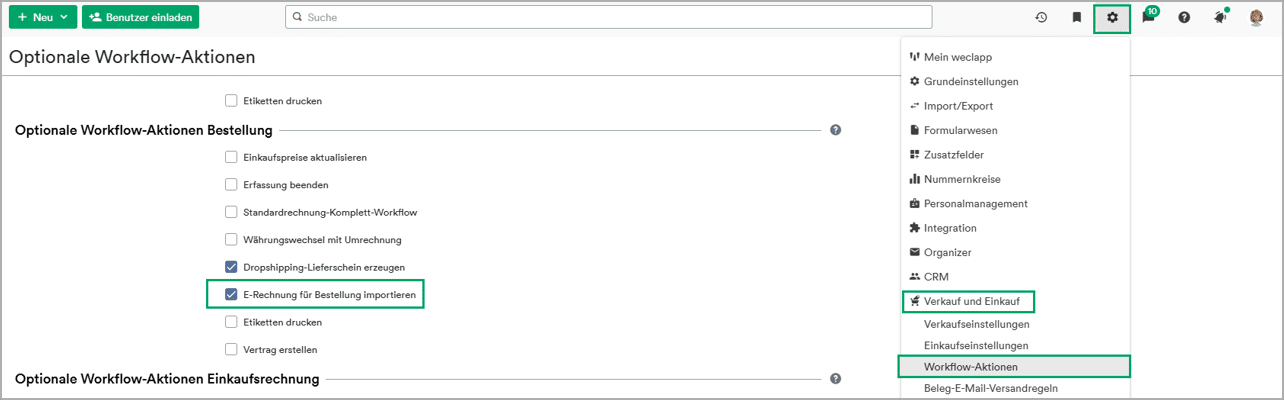Open the user profile avatar

click(x=1256, y=17)
